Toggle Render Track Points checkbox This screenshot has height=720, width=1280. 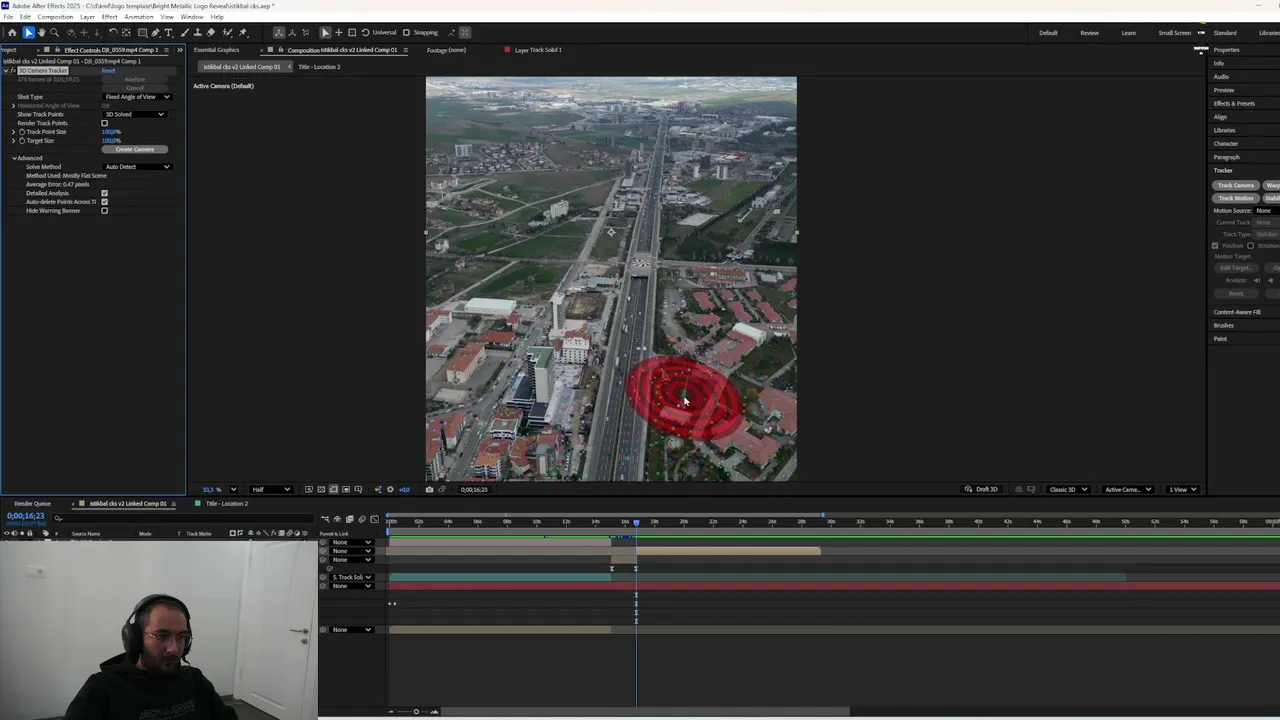(104, 123)
